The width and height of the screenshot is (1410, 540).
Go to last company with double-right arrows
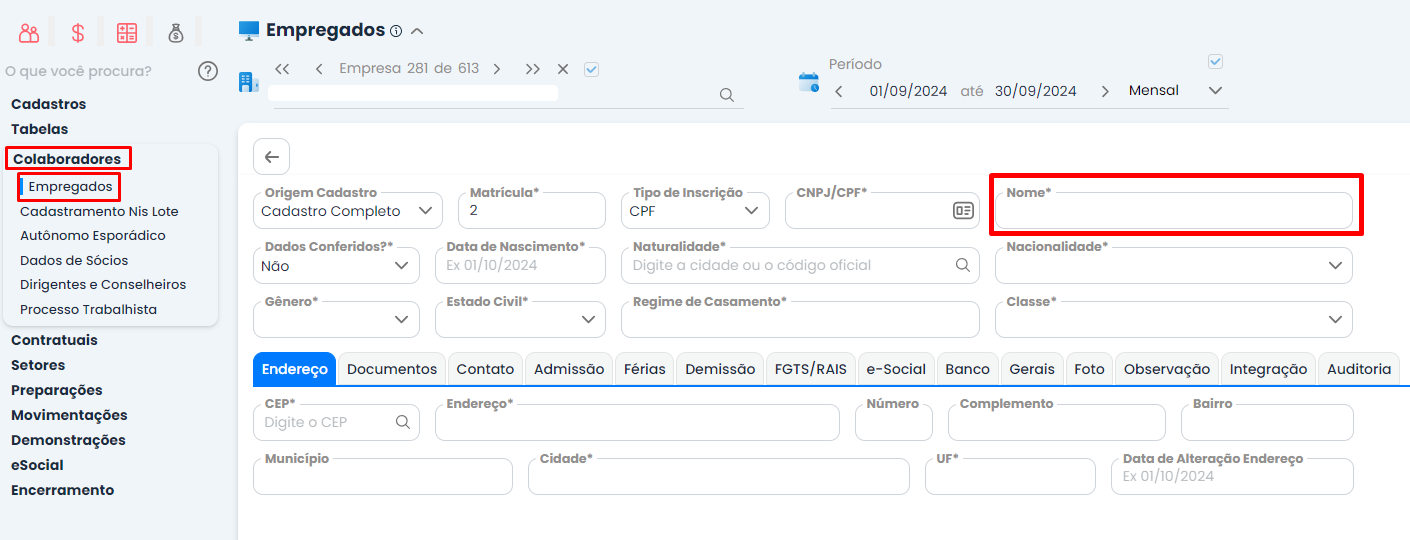point(533,69)
